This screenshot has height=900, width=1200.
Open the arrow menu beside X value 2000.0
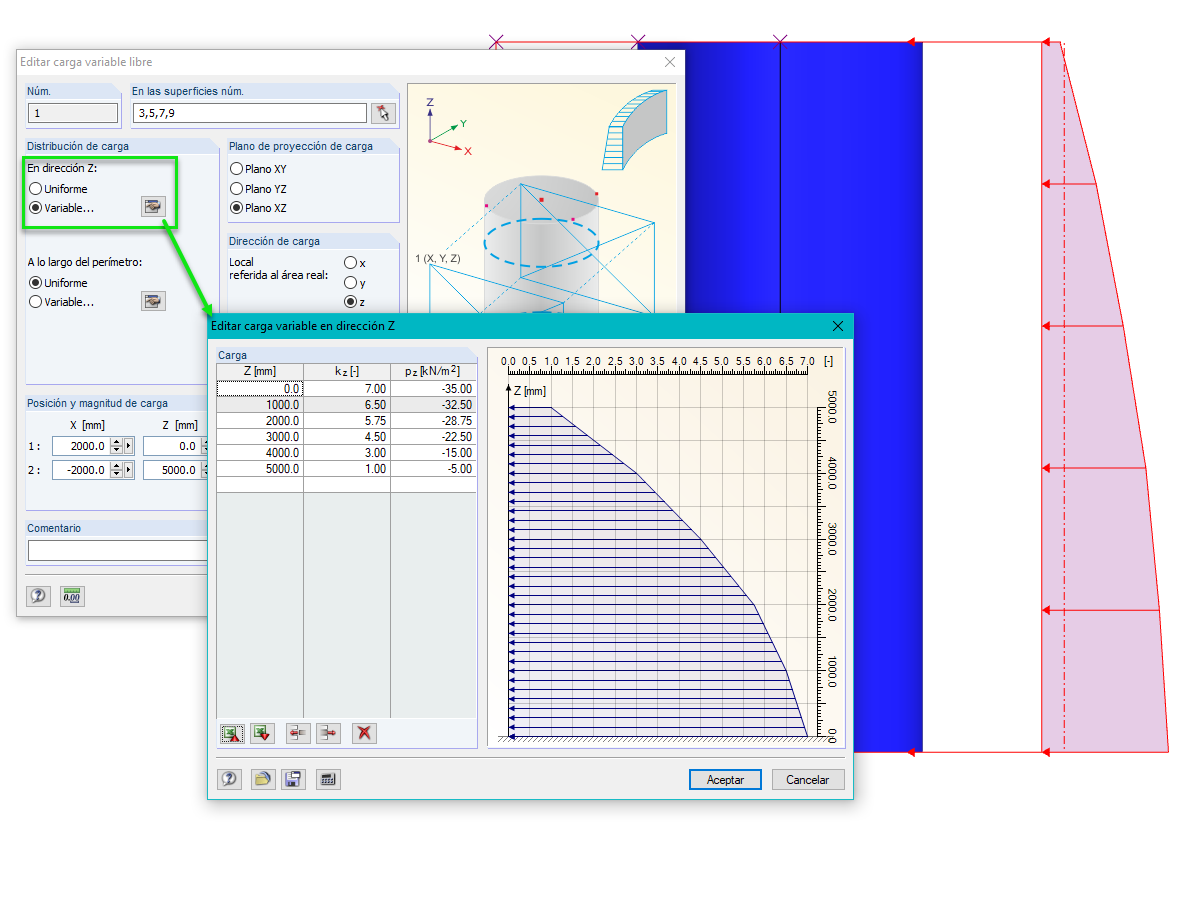[x=128, y=446]
